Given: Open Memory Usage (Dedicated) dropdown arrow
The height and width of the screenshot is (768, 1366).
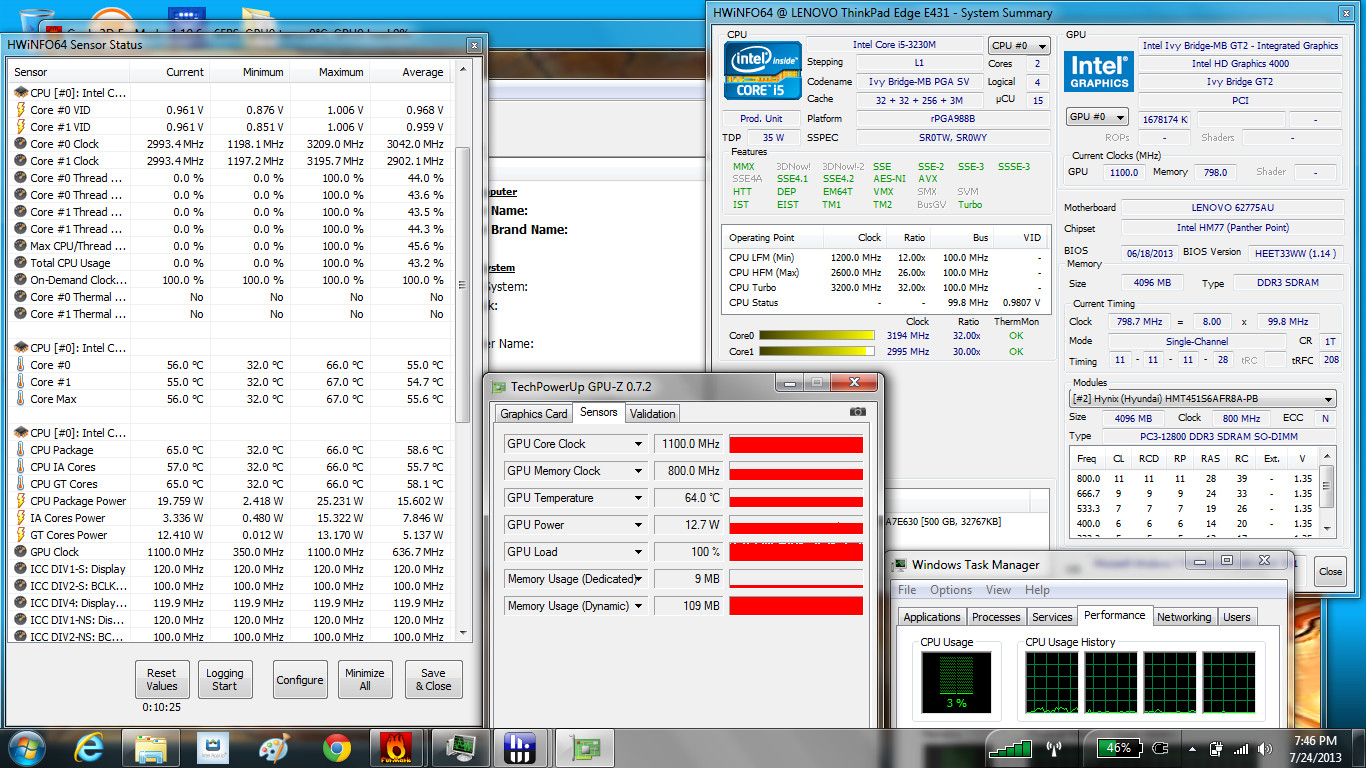Looking at the screenshot, I should (638, 579).
